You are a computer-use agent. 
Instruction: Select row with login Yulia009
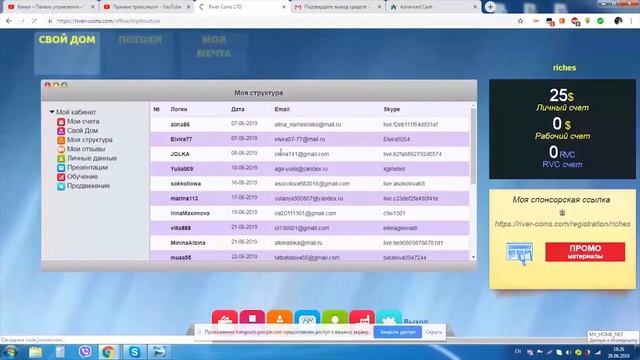[x=310, y=169]
